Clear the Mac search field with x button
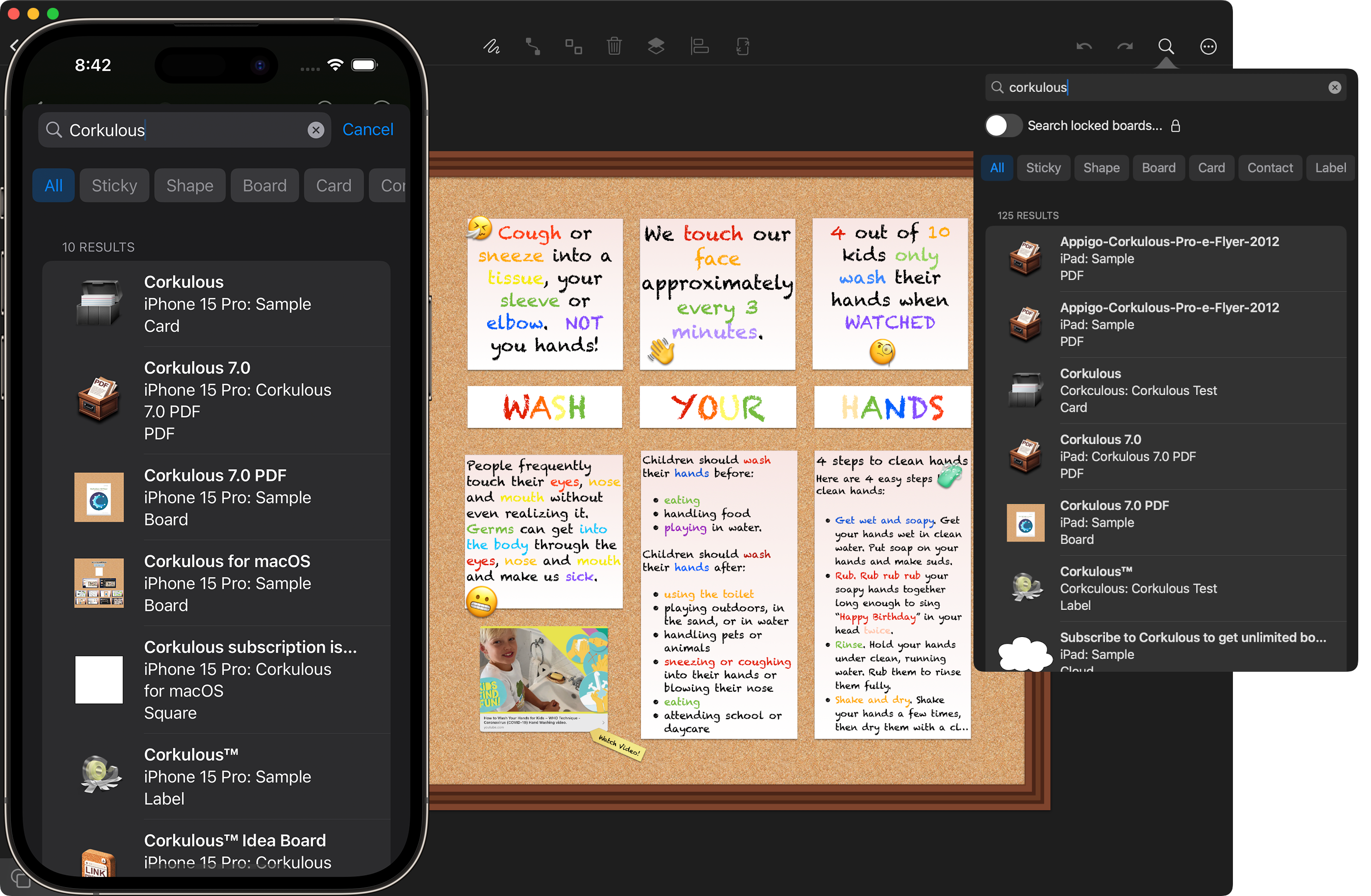The width and height of the screenshot is (1371, 896). coord(1334,88)
